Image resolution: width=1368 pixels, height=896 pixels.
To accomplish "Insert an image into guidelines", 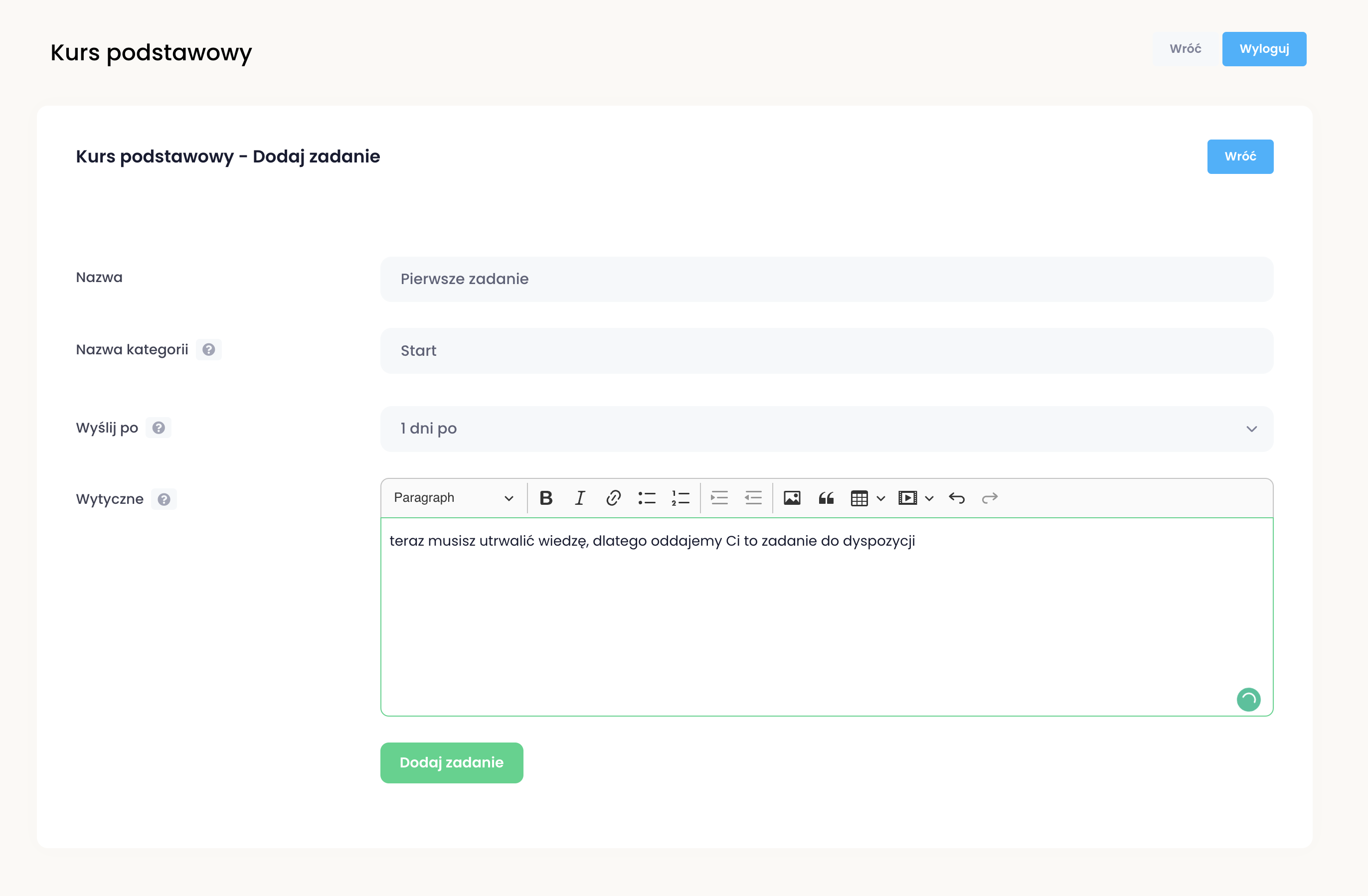I will 792,498.
